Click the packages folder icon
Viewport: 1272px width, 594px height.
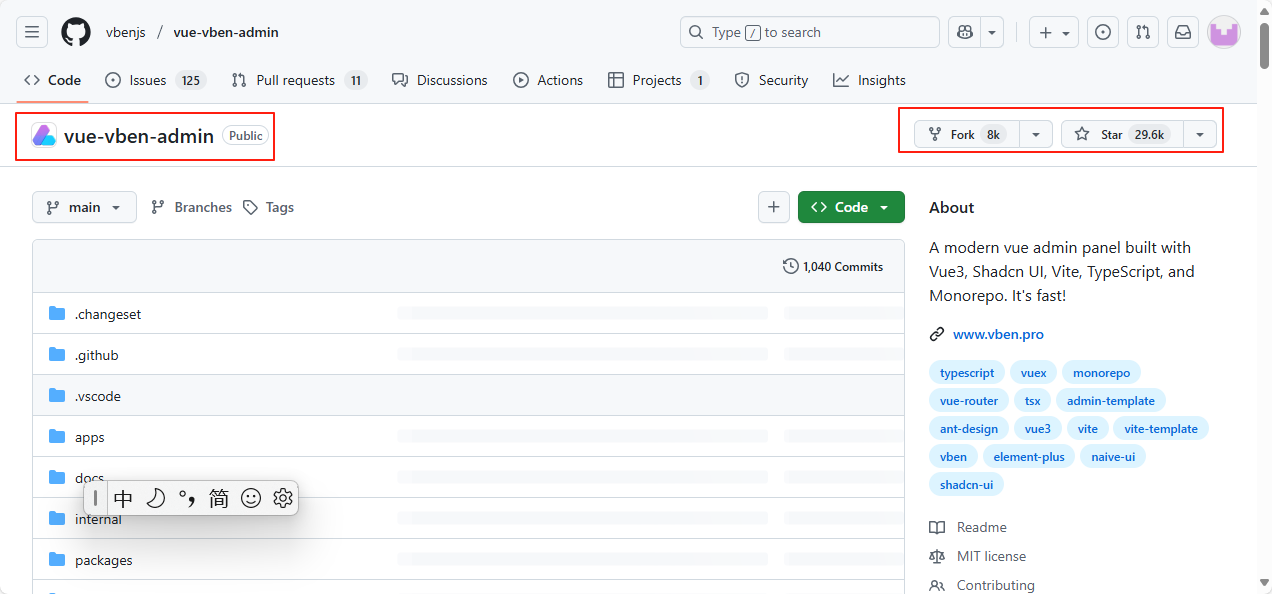[57, 560]
